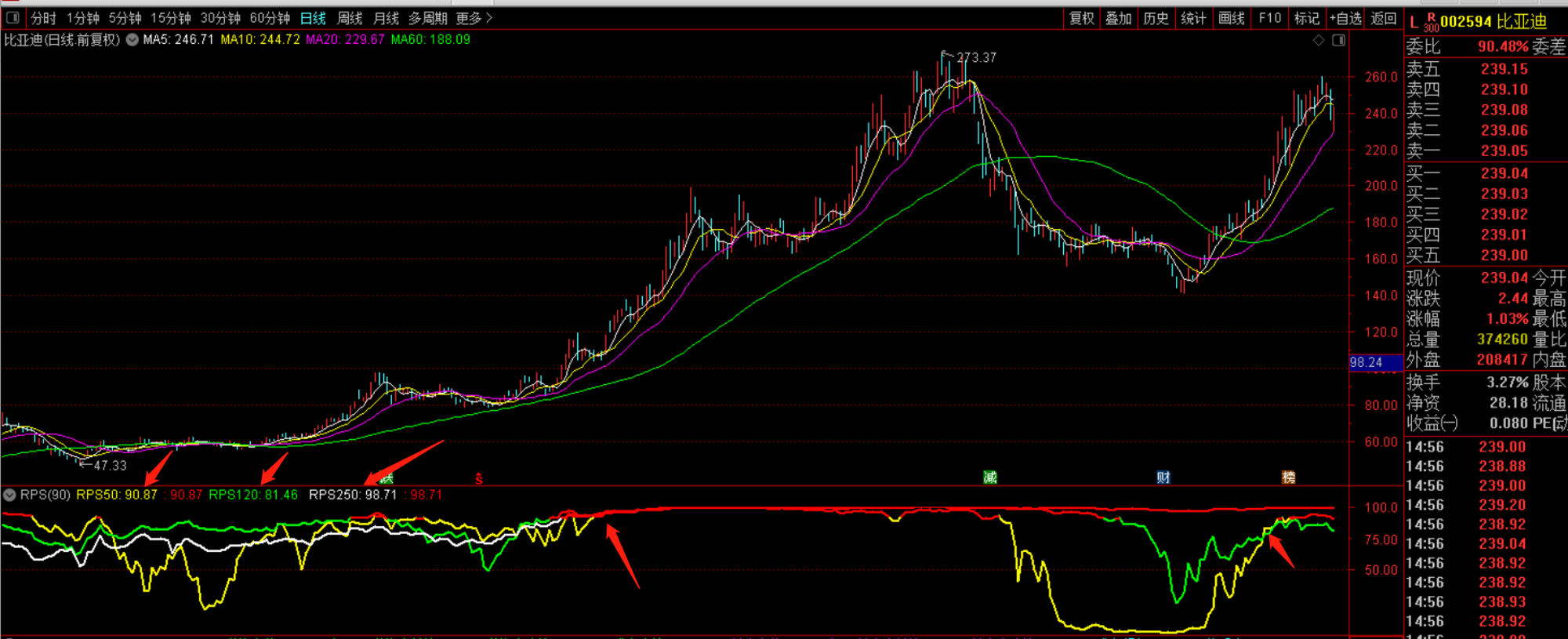Viewport: 1568px width, 639px height.
Task: Click the 换手 3.27% value
Action: (x=1508, y=383)
